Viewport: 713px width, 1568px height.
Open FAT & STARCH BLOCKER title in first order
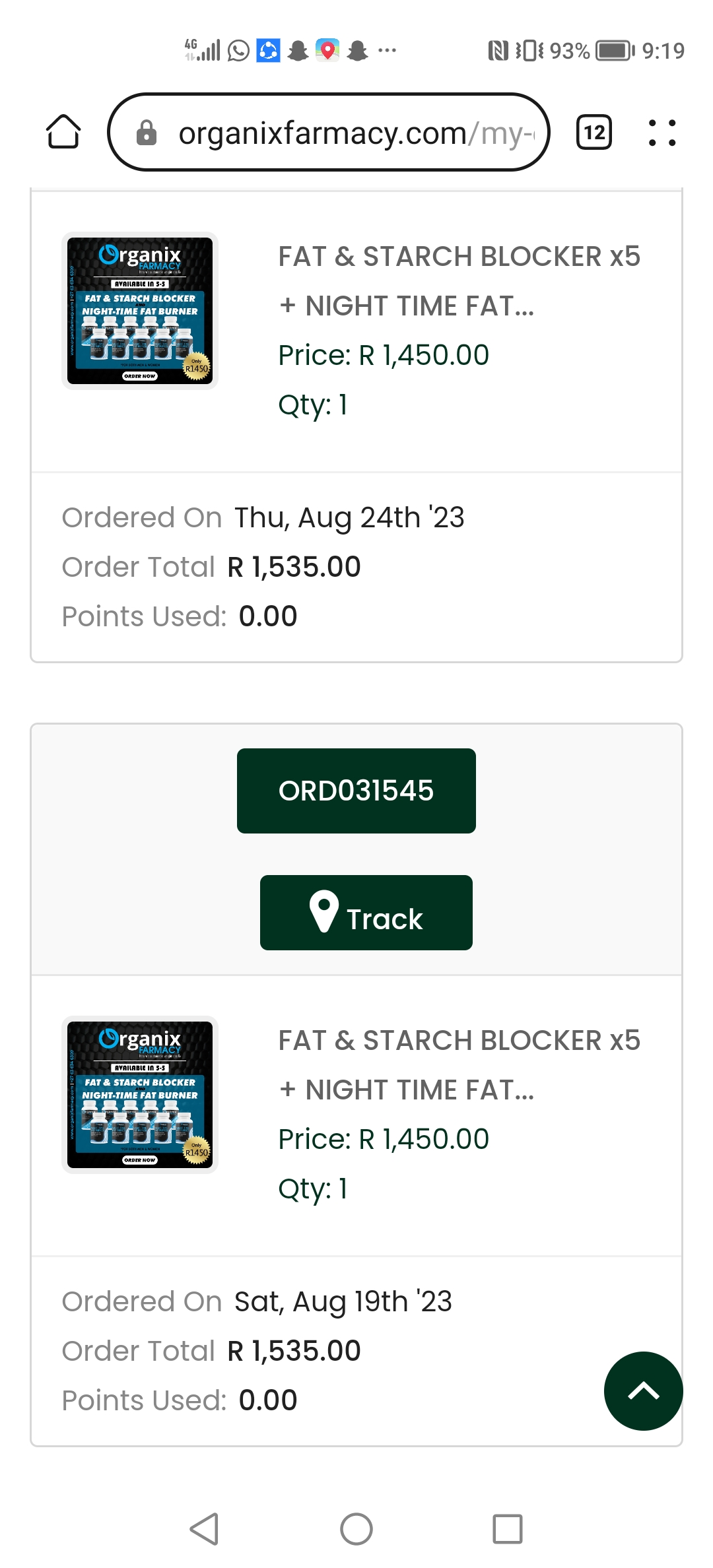tap(459, 281)
